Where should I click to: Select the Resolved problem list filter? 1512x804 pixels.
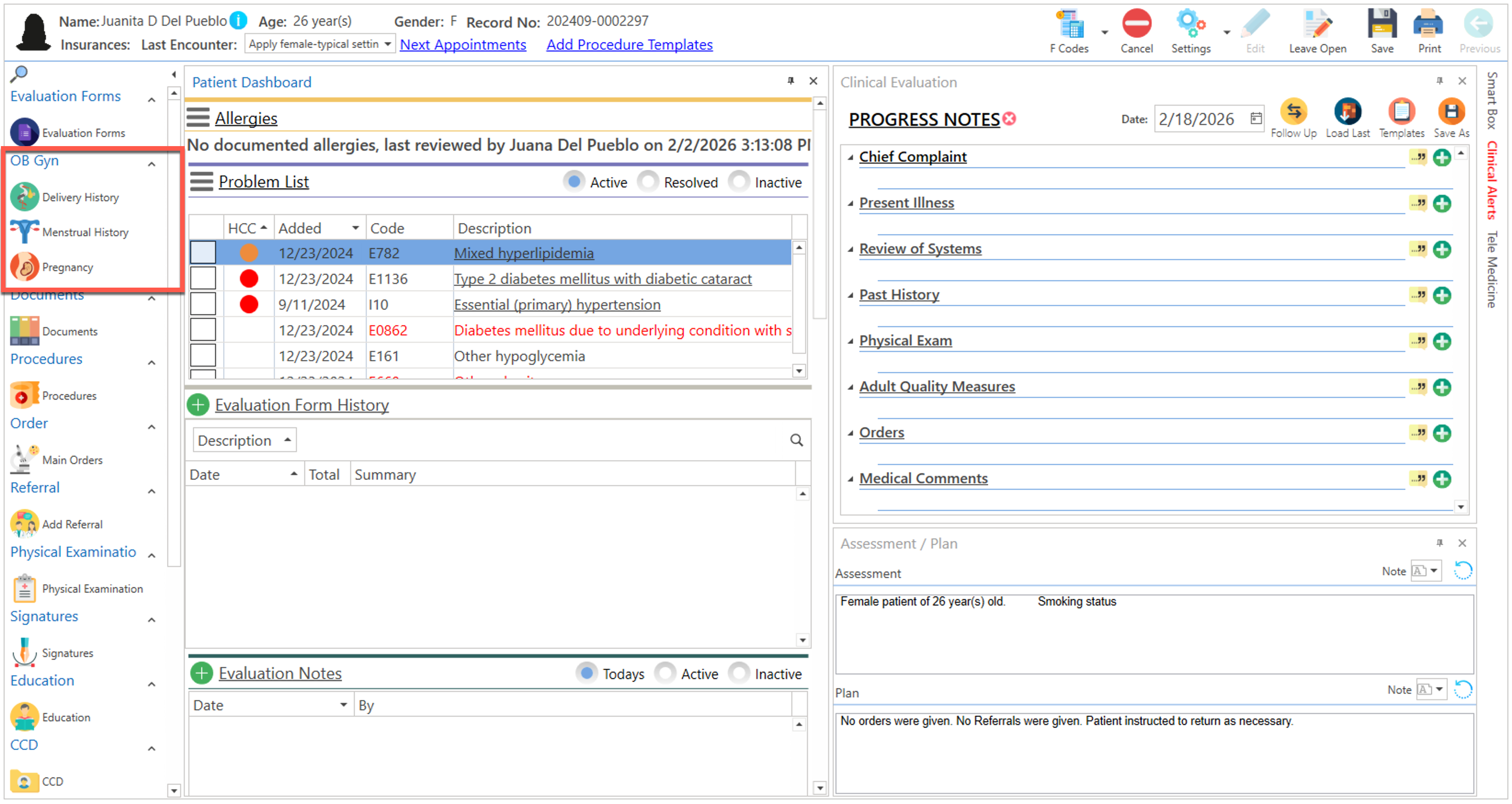[648, 182]
